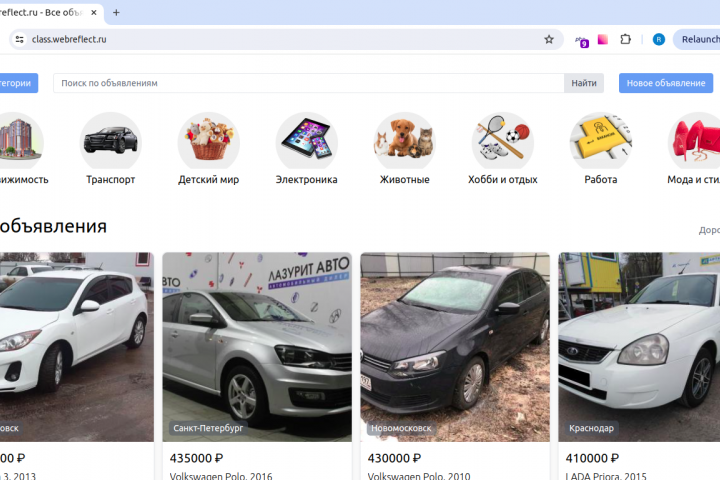Select the Детский мир category label
Image resolution: width=720 pixels, height=480 pixels.
point(208,180)
